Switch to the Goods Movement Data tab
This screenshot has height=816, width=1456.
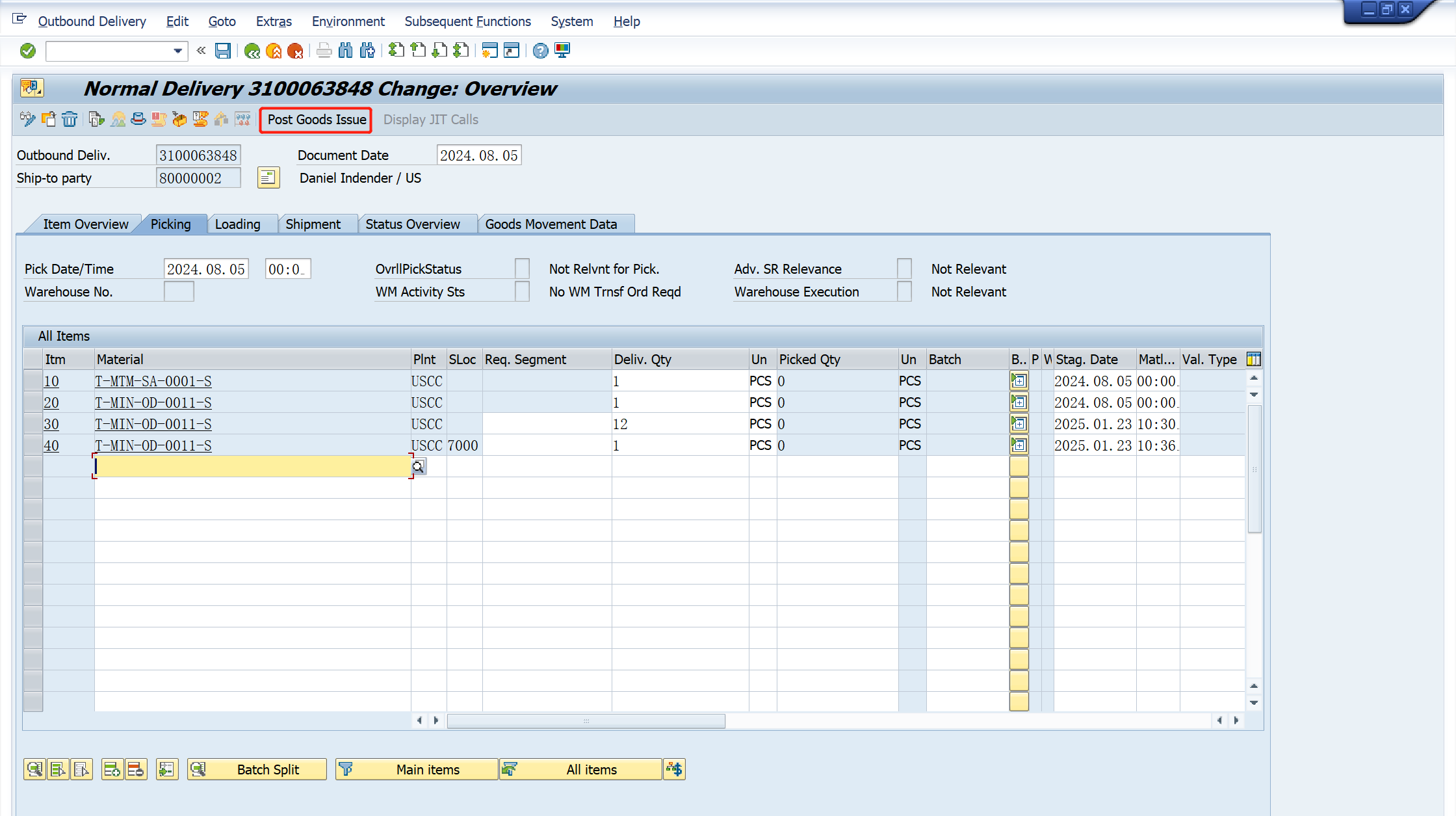551,224
